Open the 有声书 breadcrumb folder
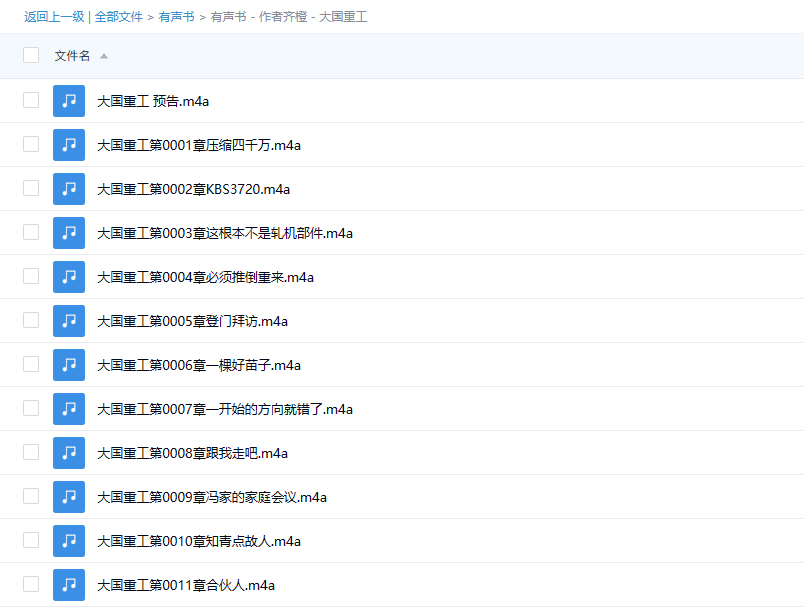Image resolution: width=804 pixels, height=608 pixels. (x=176, y=17)
